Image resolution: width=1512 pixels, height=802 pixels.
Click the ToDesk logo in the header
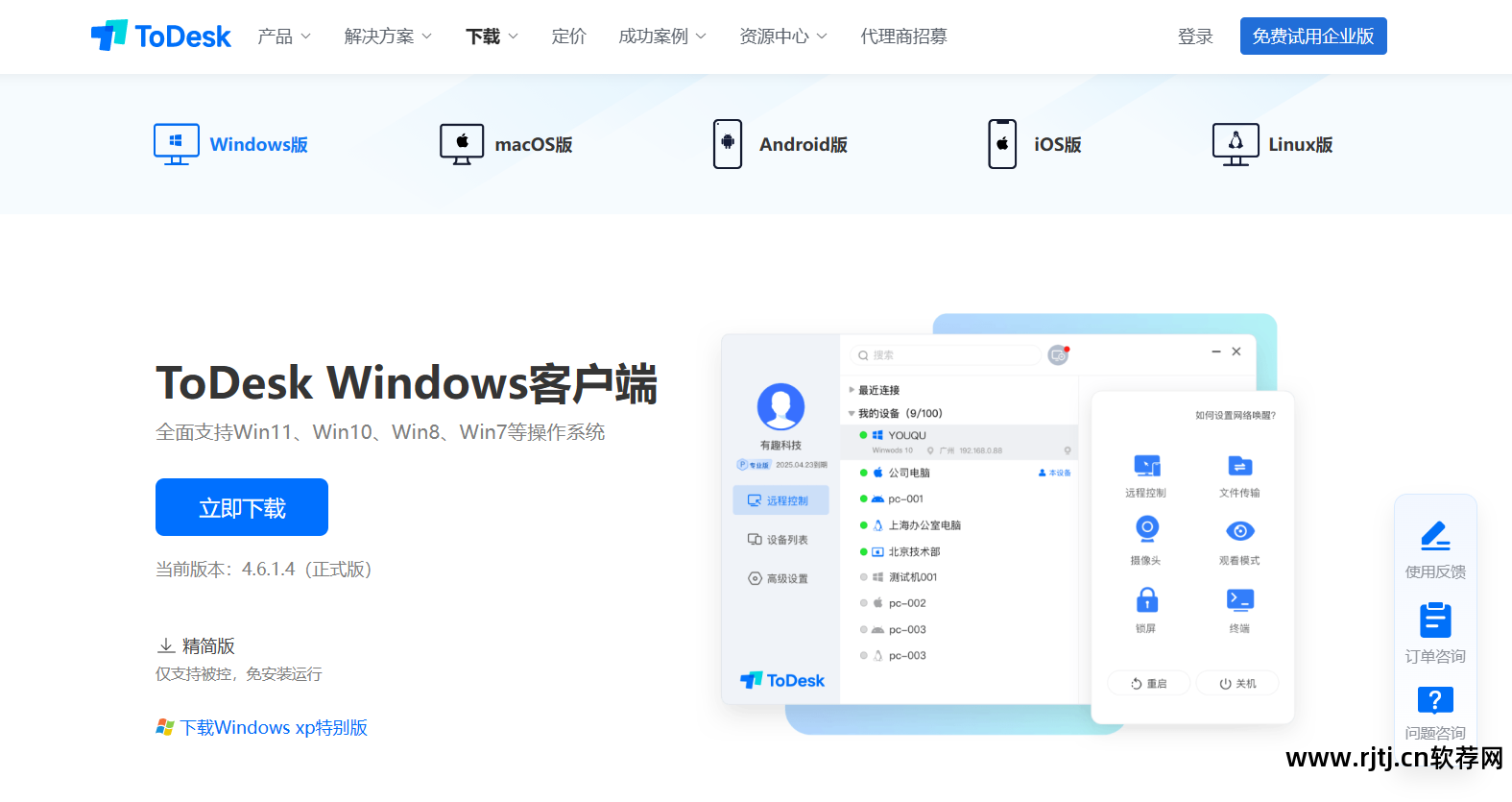click(x=161, y=36)
